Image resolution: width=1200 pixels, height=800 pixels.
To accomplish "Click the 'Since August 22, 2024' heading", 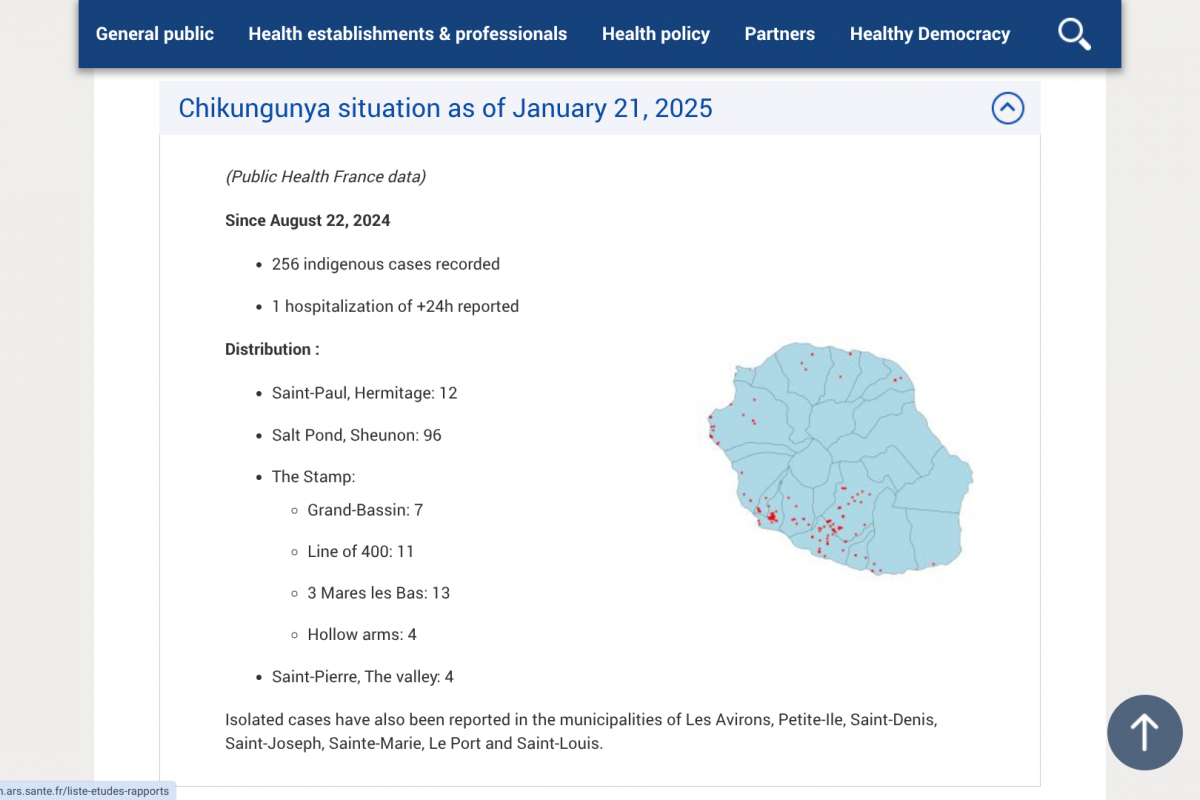I will click(x=307, y=220).
